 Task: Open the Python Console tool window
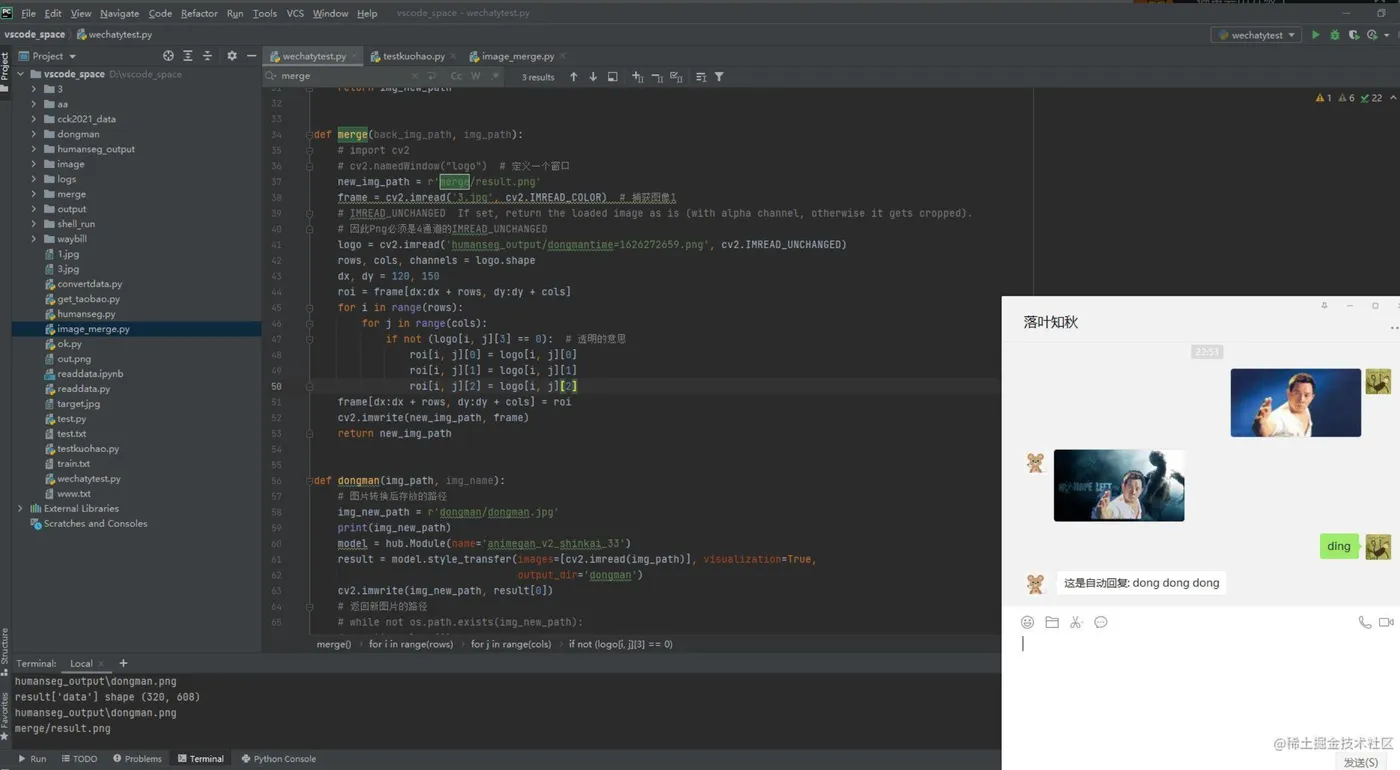278,759
